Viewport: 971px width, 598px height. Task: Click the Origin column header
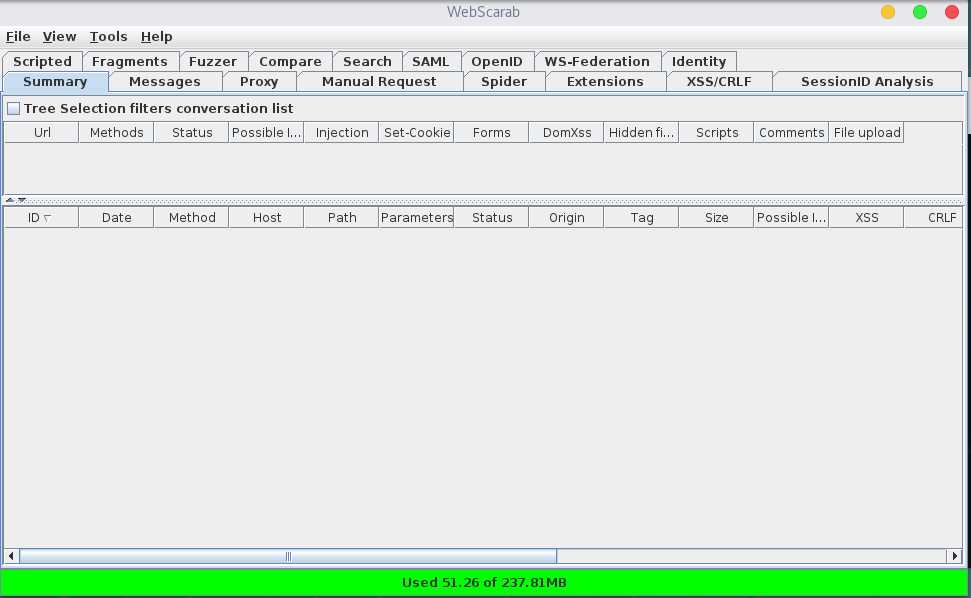tap(567, 218)
